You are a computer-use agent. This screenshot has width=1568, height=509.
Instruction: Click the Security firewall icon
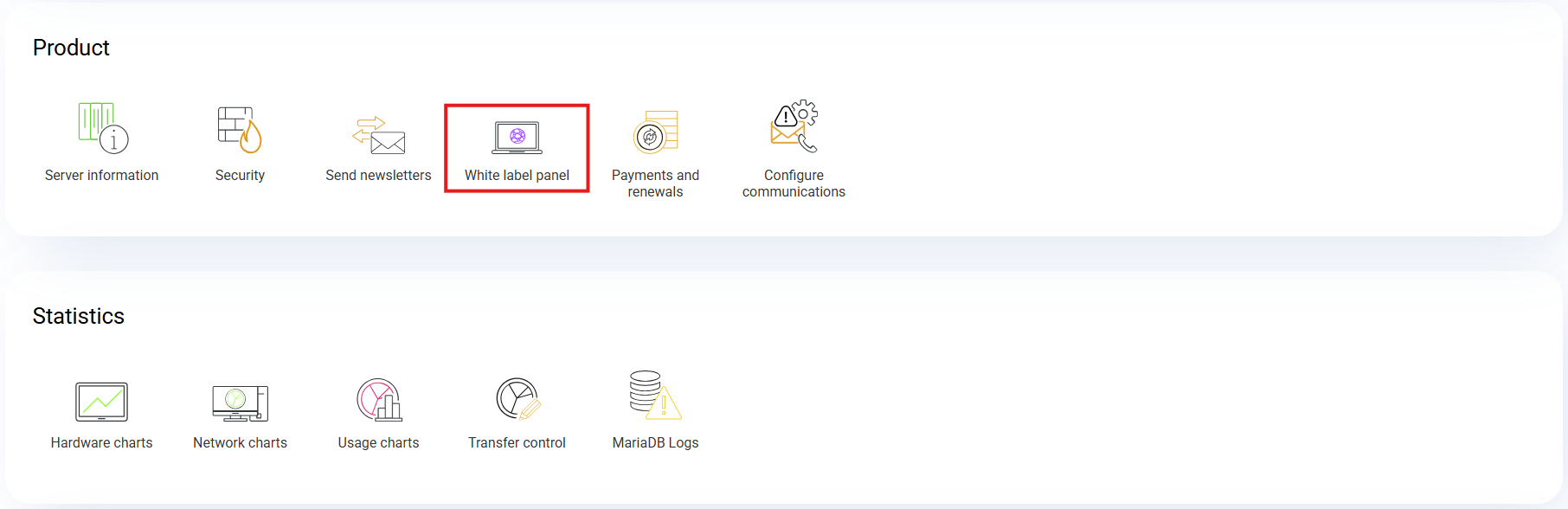click(240, 129)
